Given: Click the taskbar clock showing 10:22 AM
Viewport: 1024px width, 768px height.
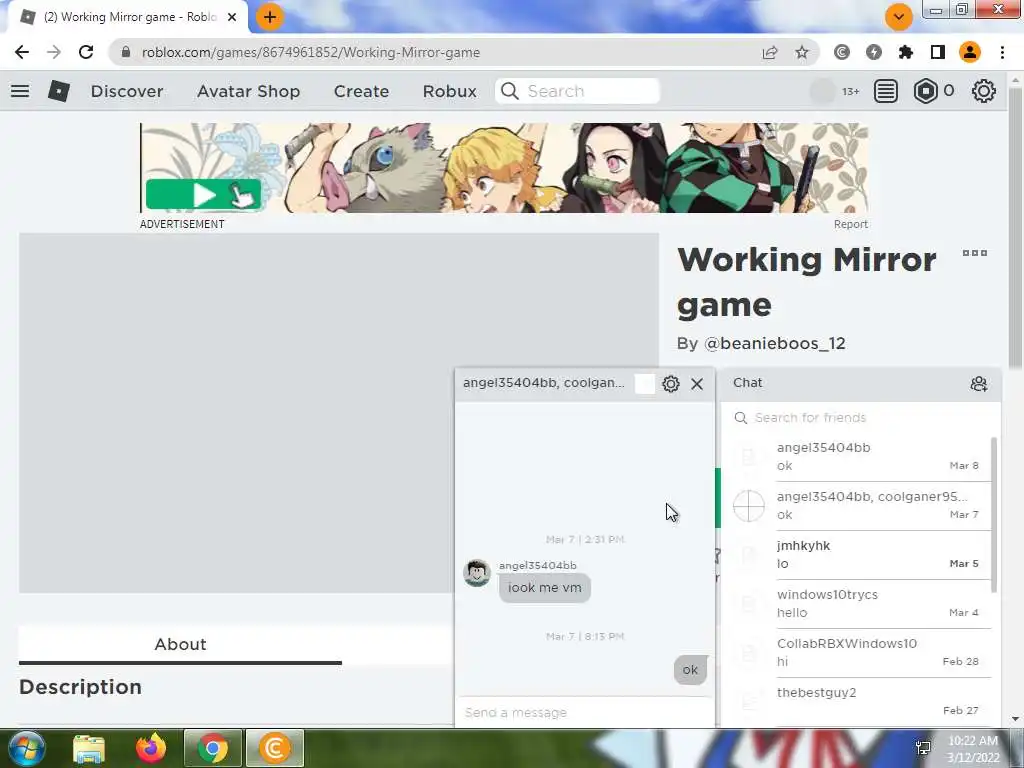Looking at the screenshot, I should [x=973, y=749].
